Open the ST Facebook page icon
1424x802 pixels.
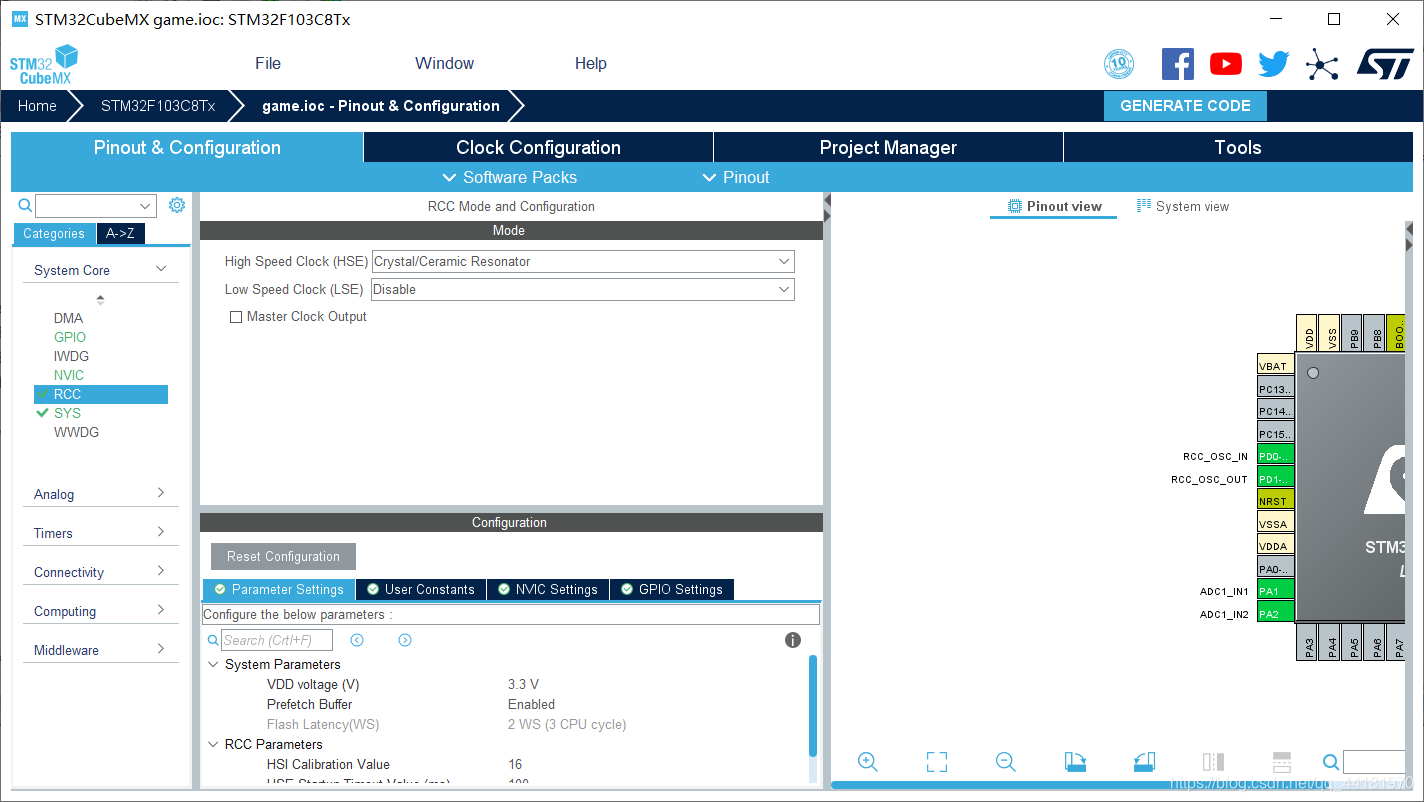click(1178, 64)
